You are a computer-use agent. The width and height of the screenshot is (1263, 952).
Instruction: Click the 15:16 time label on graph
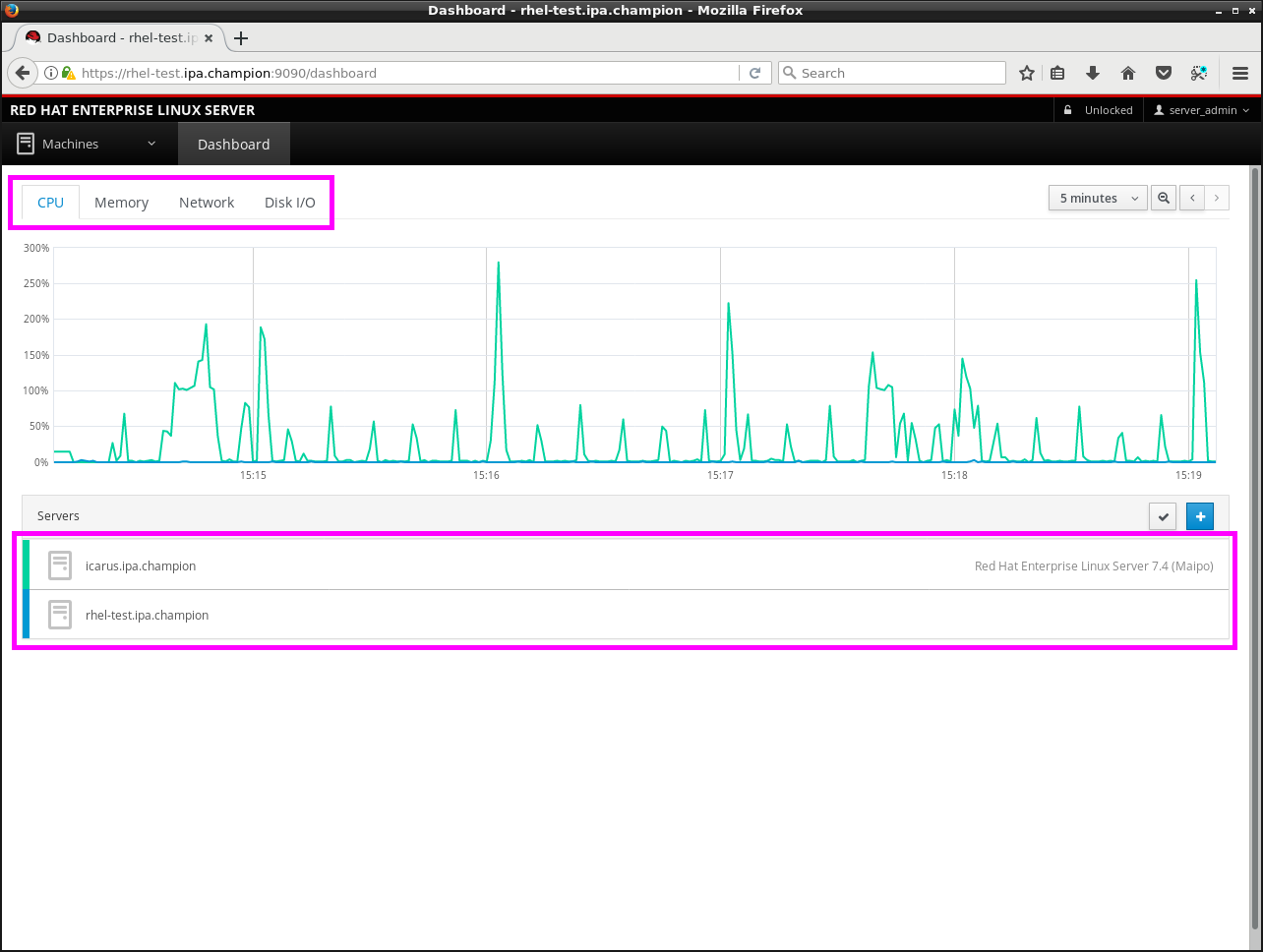[486, 475]
